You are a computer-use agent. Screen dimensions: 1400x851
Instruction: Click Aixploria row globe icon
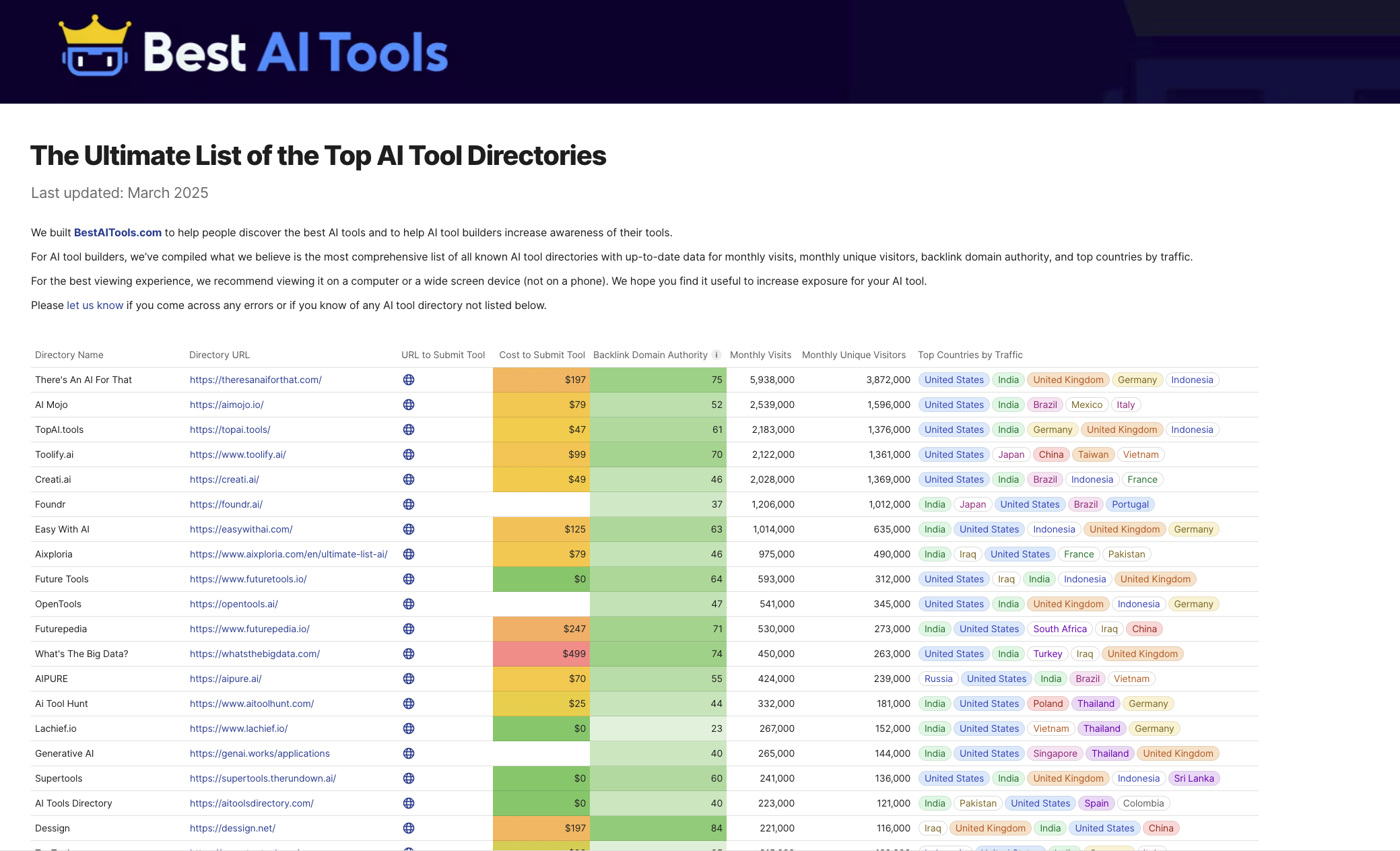click(408, 554)
